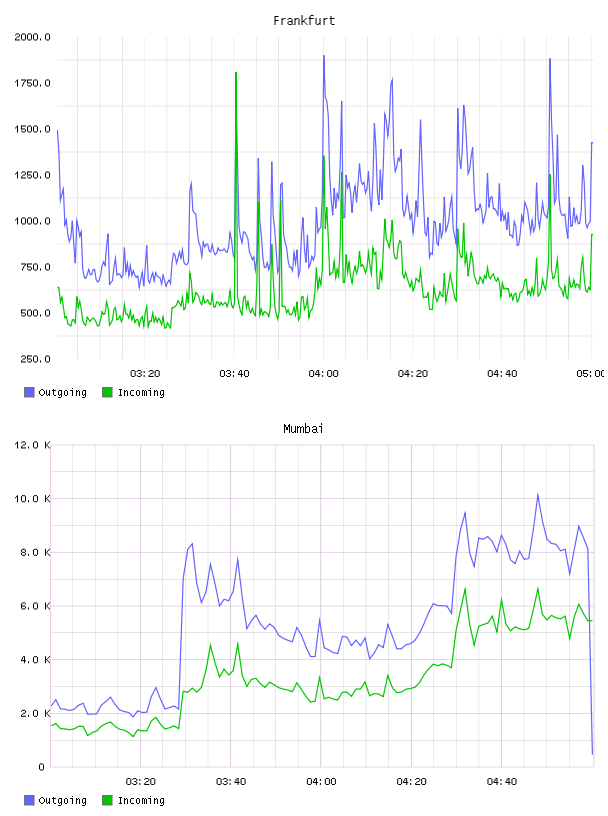Click the 03:20 time label on Mumbai chart

[x=141, y=782]
